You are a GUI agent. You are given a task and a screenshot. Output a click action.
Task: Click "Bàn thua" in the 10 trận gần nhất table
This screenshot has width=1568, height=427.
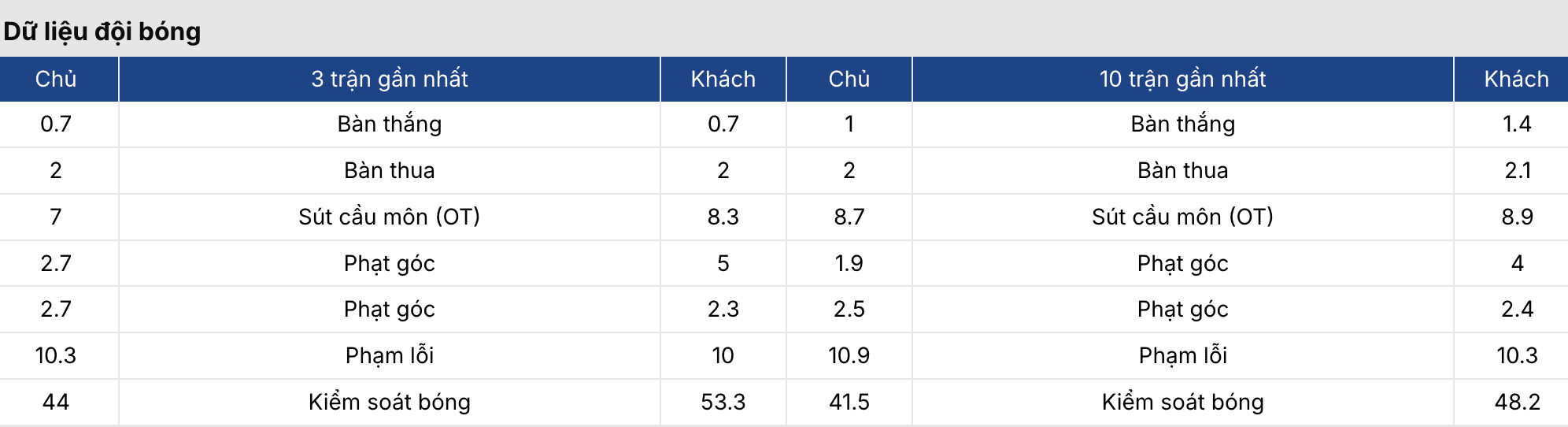coord(1182,170)
